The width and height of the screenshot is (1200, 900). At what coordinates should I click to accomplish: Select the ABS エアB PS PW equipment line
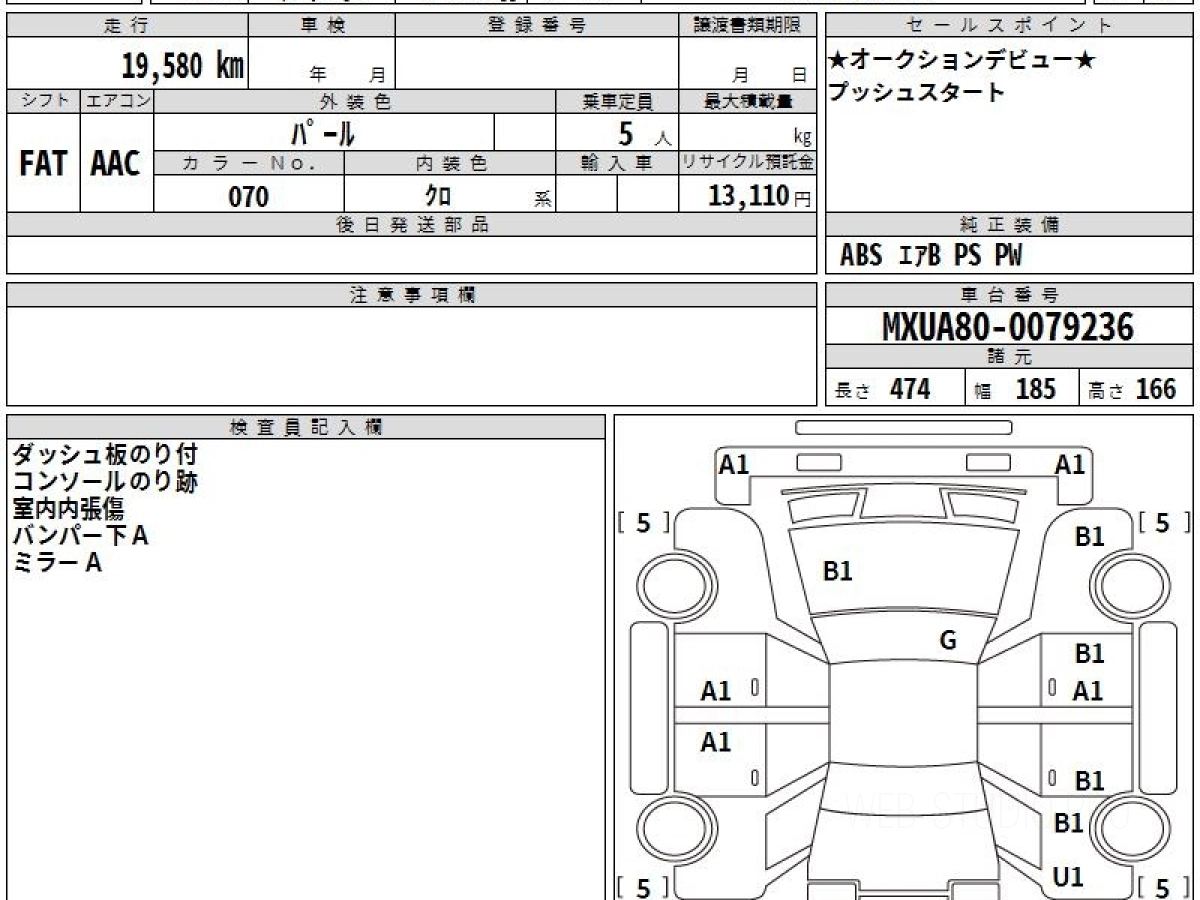(931, 256)
